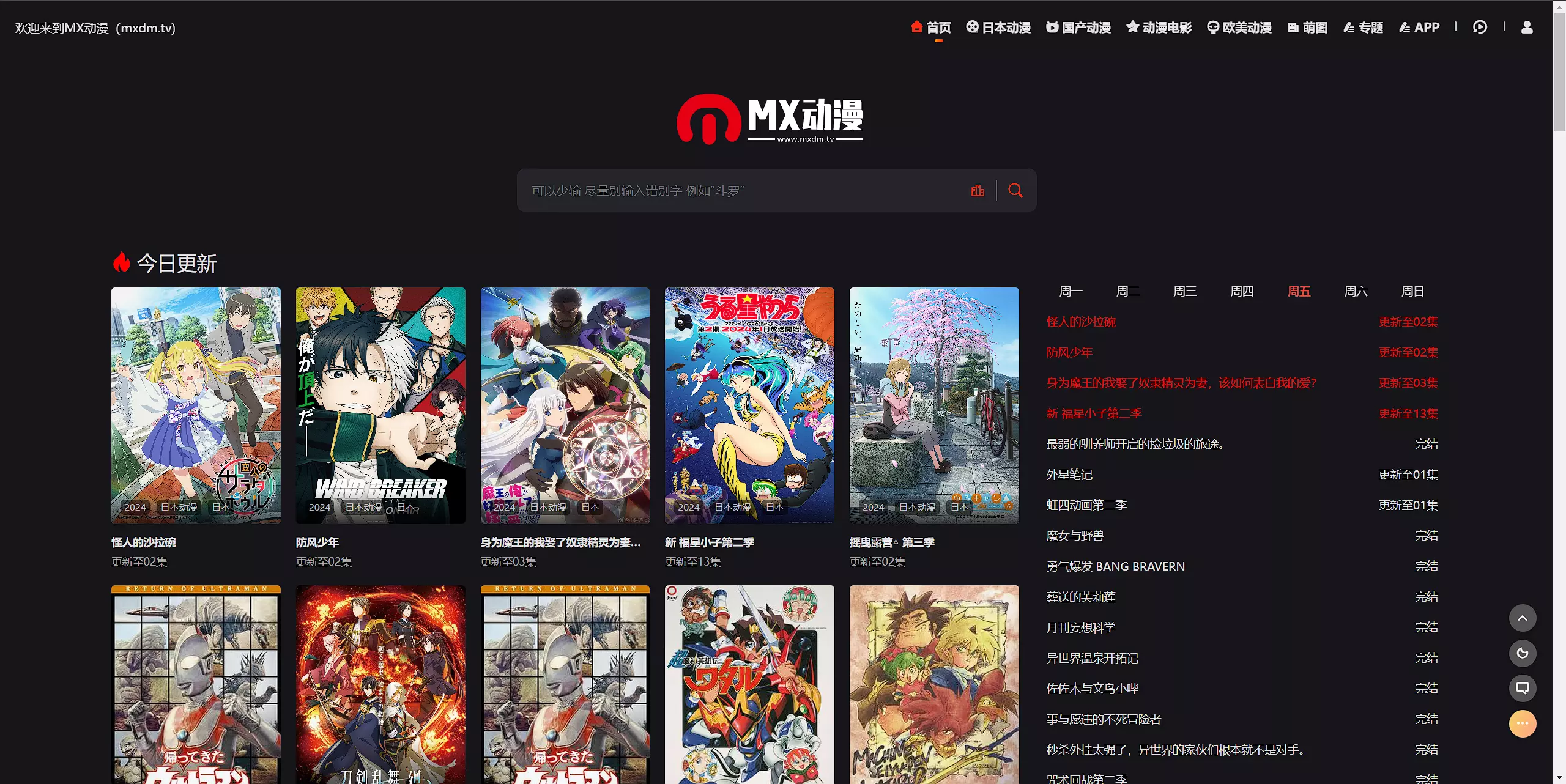Open the message feedback icon

(1522, 688)
